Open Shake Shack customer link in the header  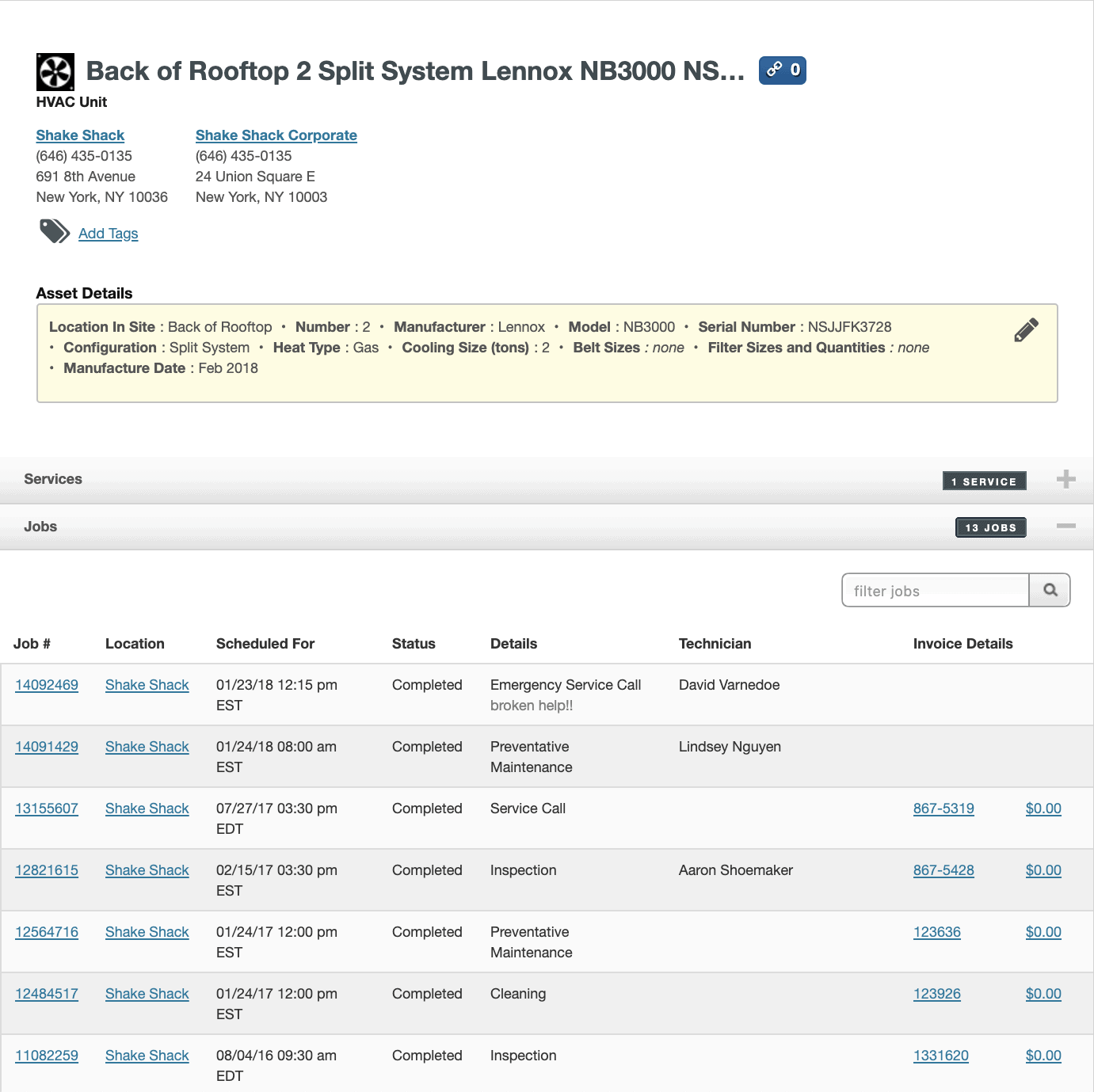[80, 135]
